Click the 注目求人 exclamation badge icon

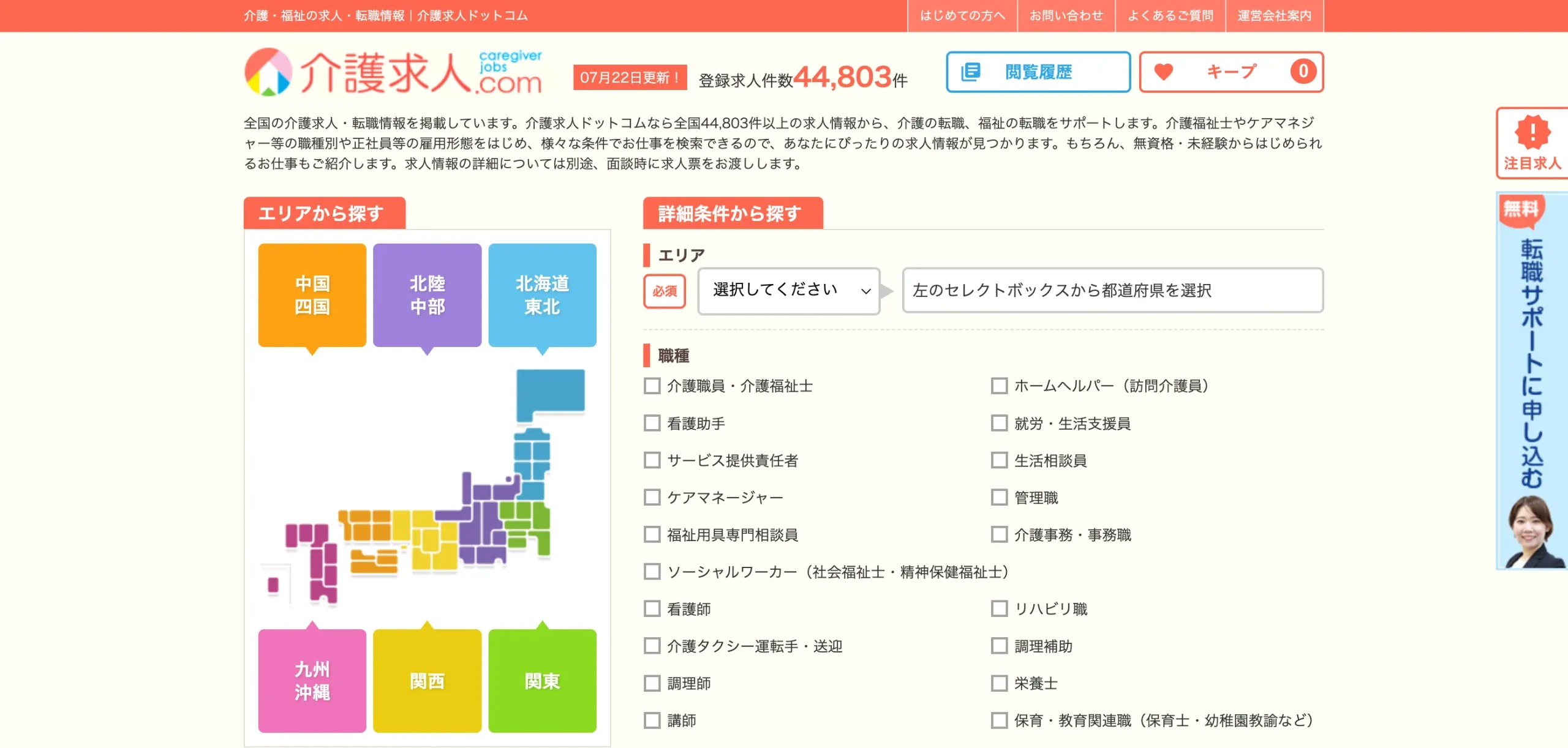[1532, 132]
